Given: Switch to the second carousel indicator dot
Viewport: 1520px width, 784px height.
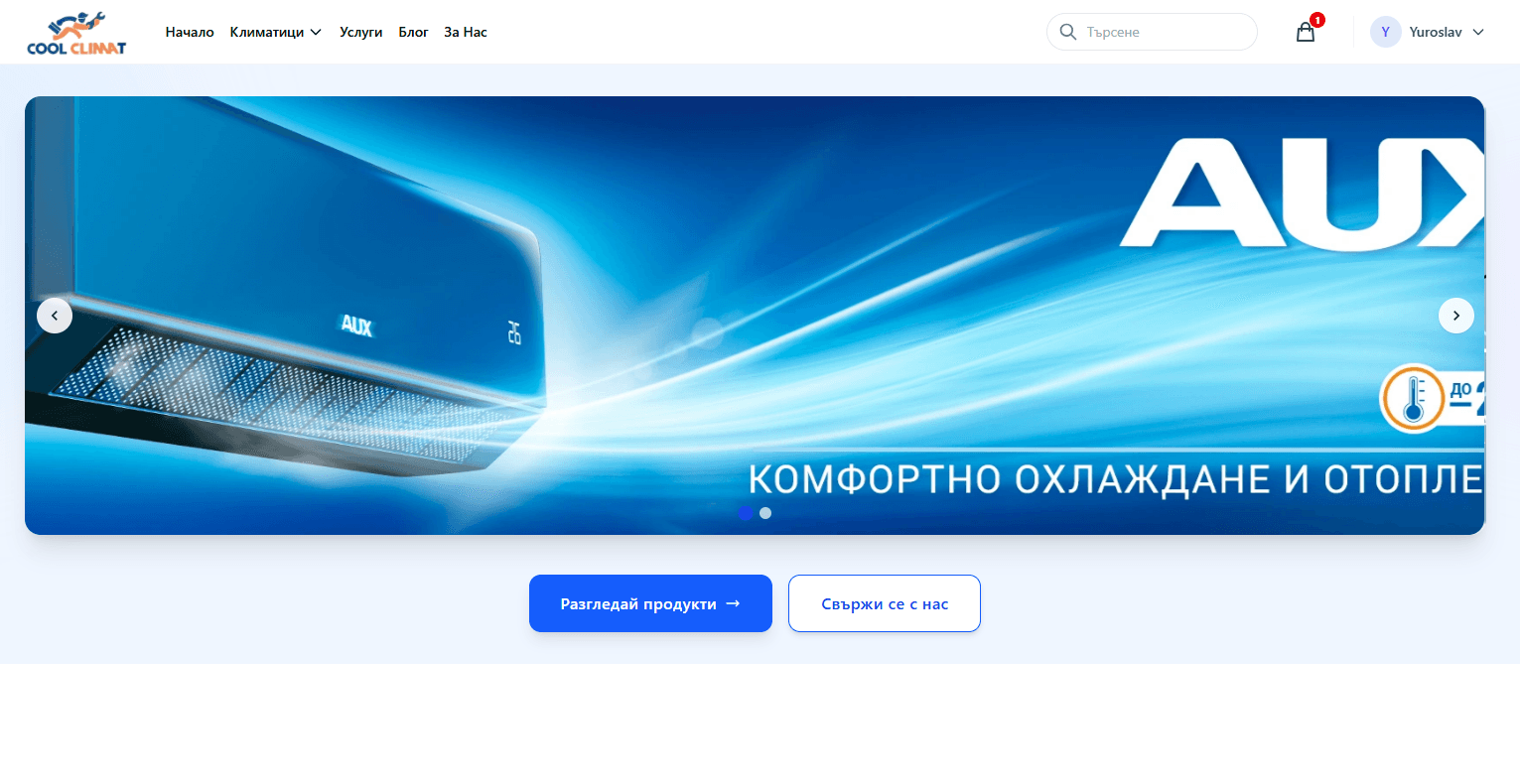Looking at the screenshot, I should tap(765, 513).
